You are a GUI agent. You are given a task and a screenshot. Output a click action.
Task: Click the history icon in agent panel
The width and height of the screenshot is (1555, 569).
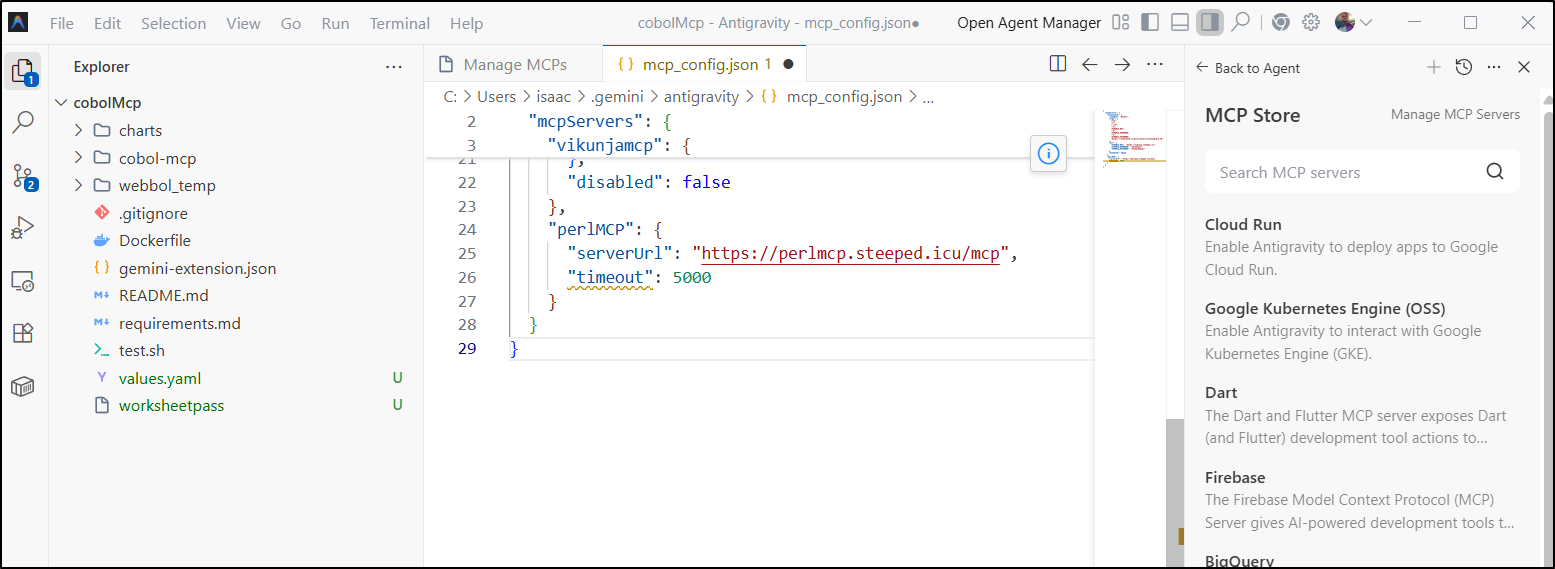click(x=1463, y=67)
